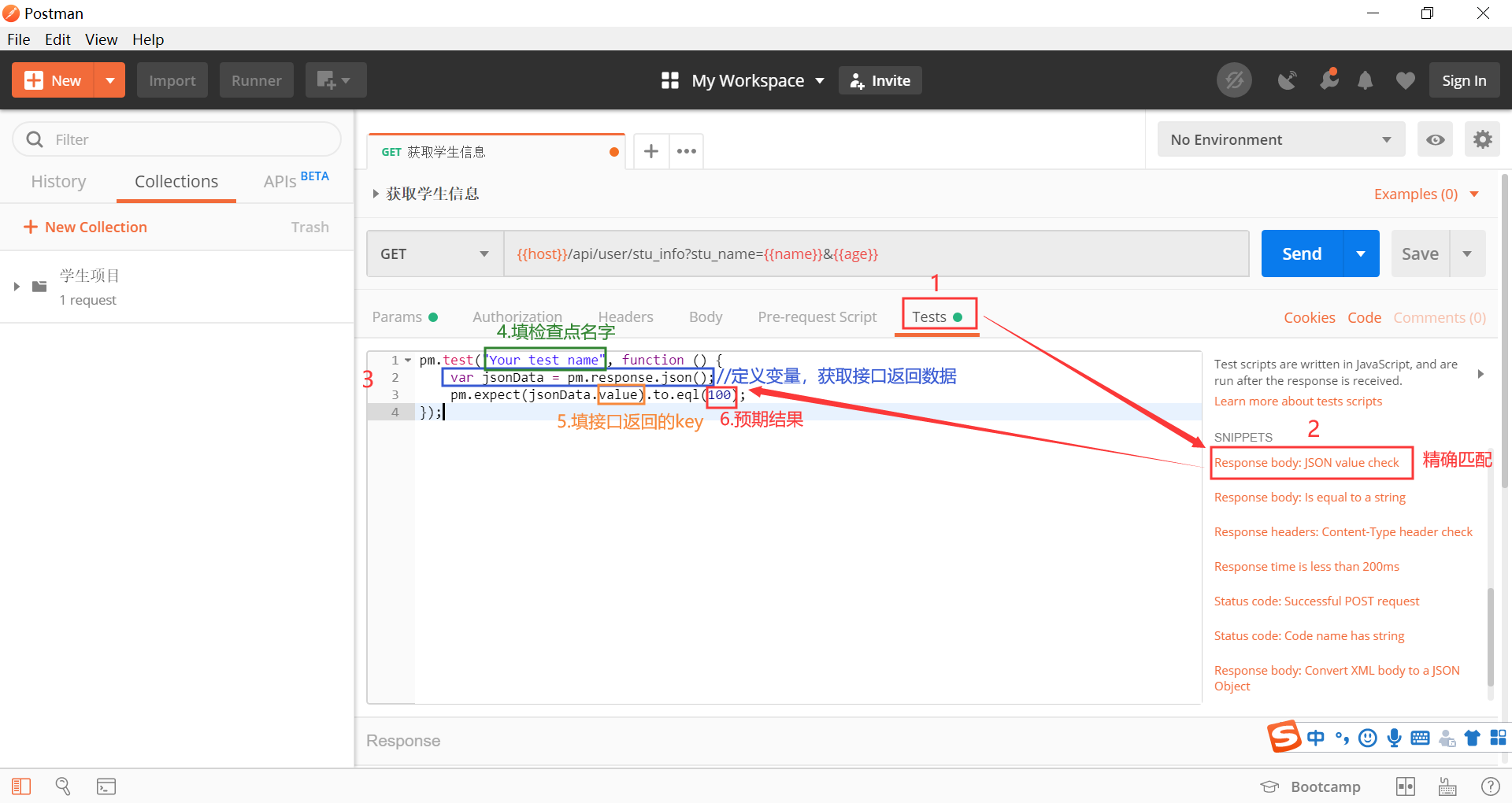
Task: Open 'Learn more about tests scripts' link
Action: (x=1298, y=401)
